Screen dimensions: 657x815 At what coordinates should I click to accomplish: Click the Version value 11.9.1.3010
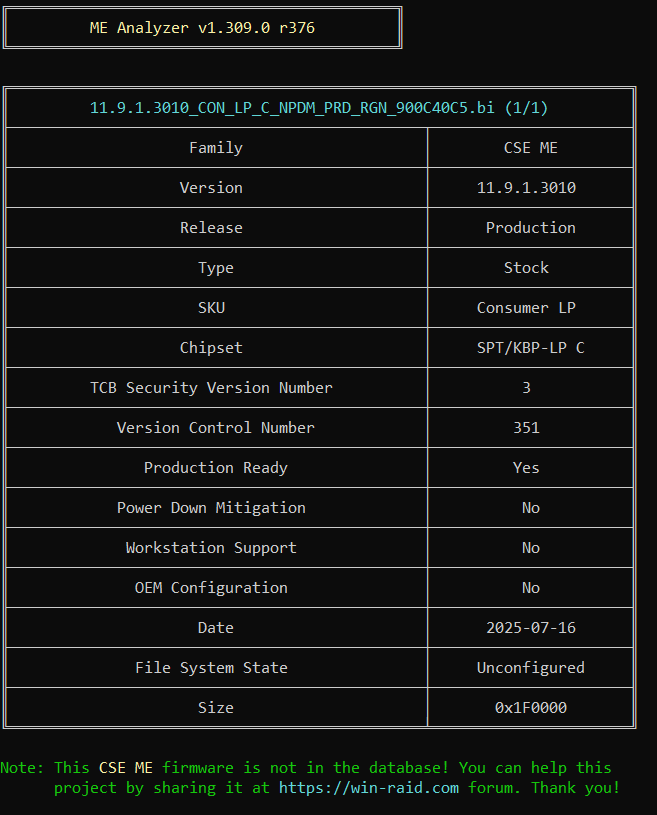click(x=526, y=188)
